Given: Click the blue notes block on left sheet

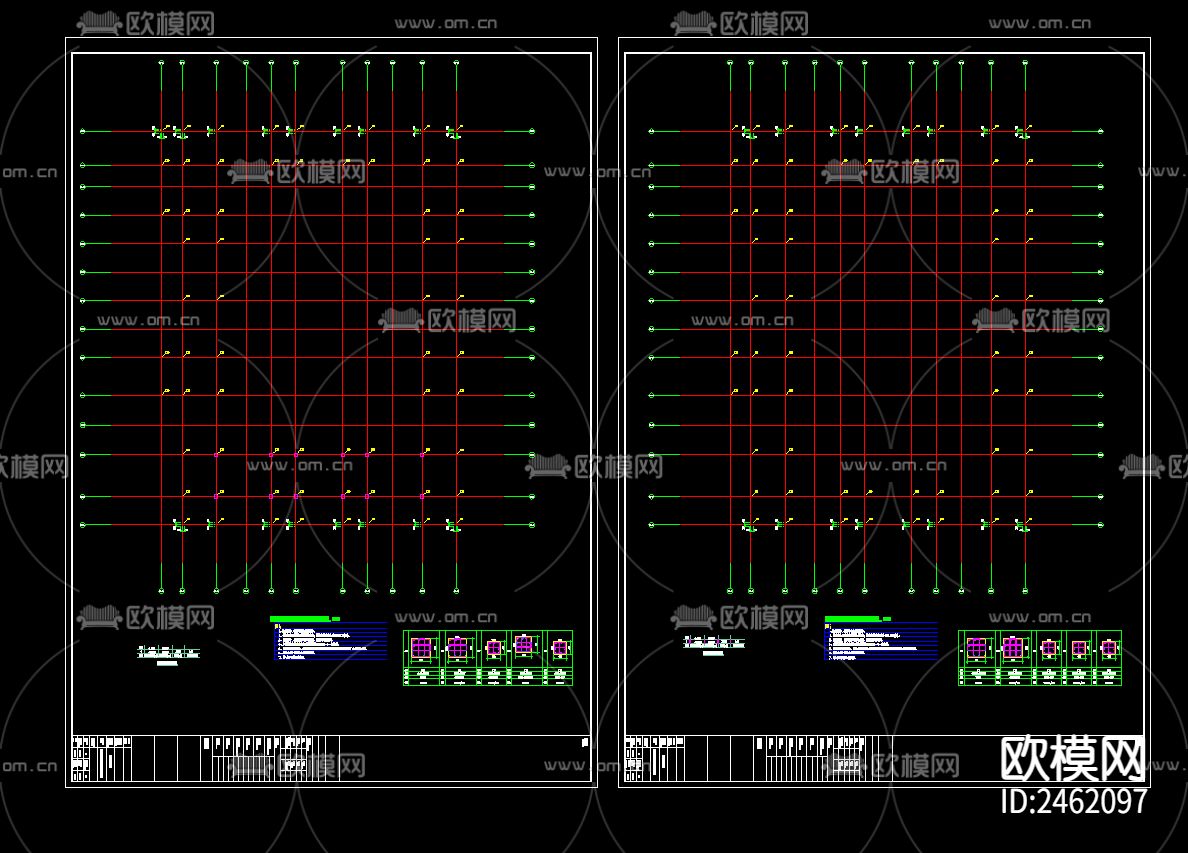Looking at the screenshot, I should coord(330,642).
